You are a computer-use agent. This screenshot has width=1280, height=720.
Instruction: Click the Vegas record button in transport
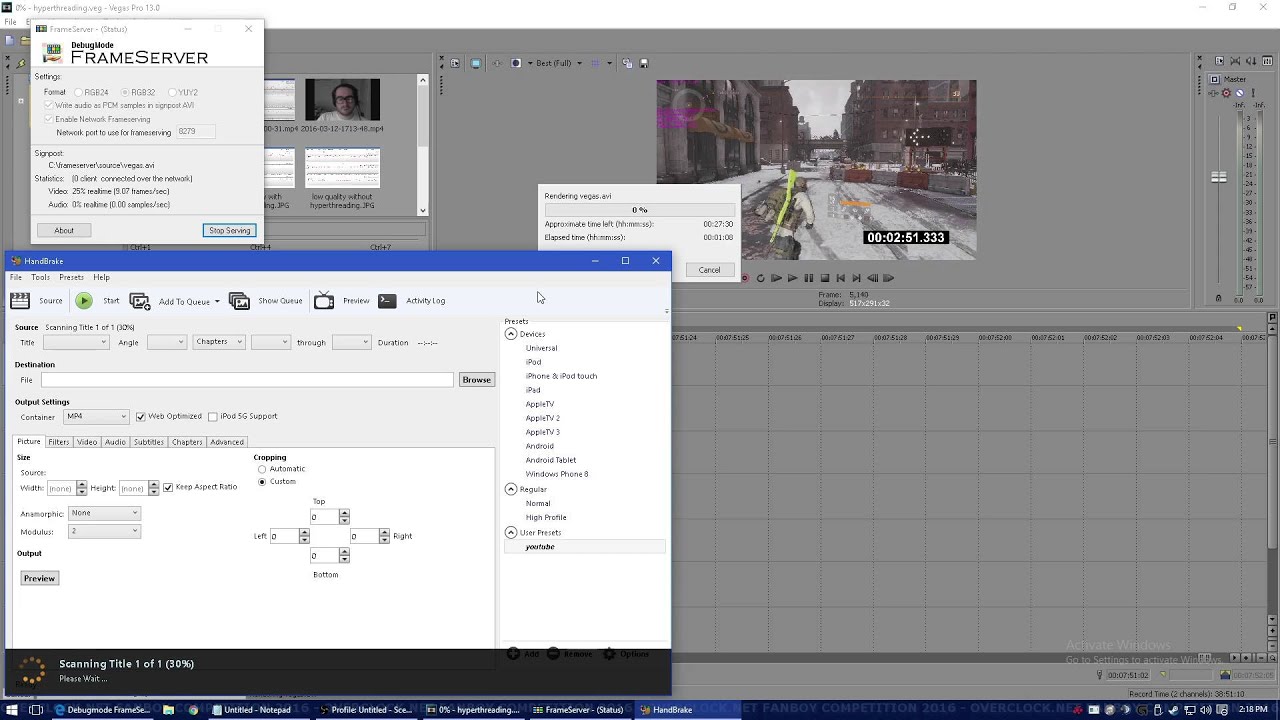click(745, 278)
